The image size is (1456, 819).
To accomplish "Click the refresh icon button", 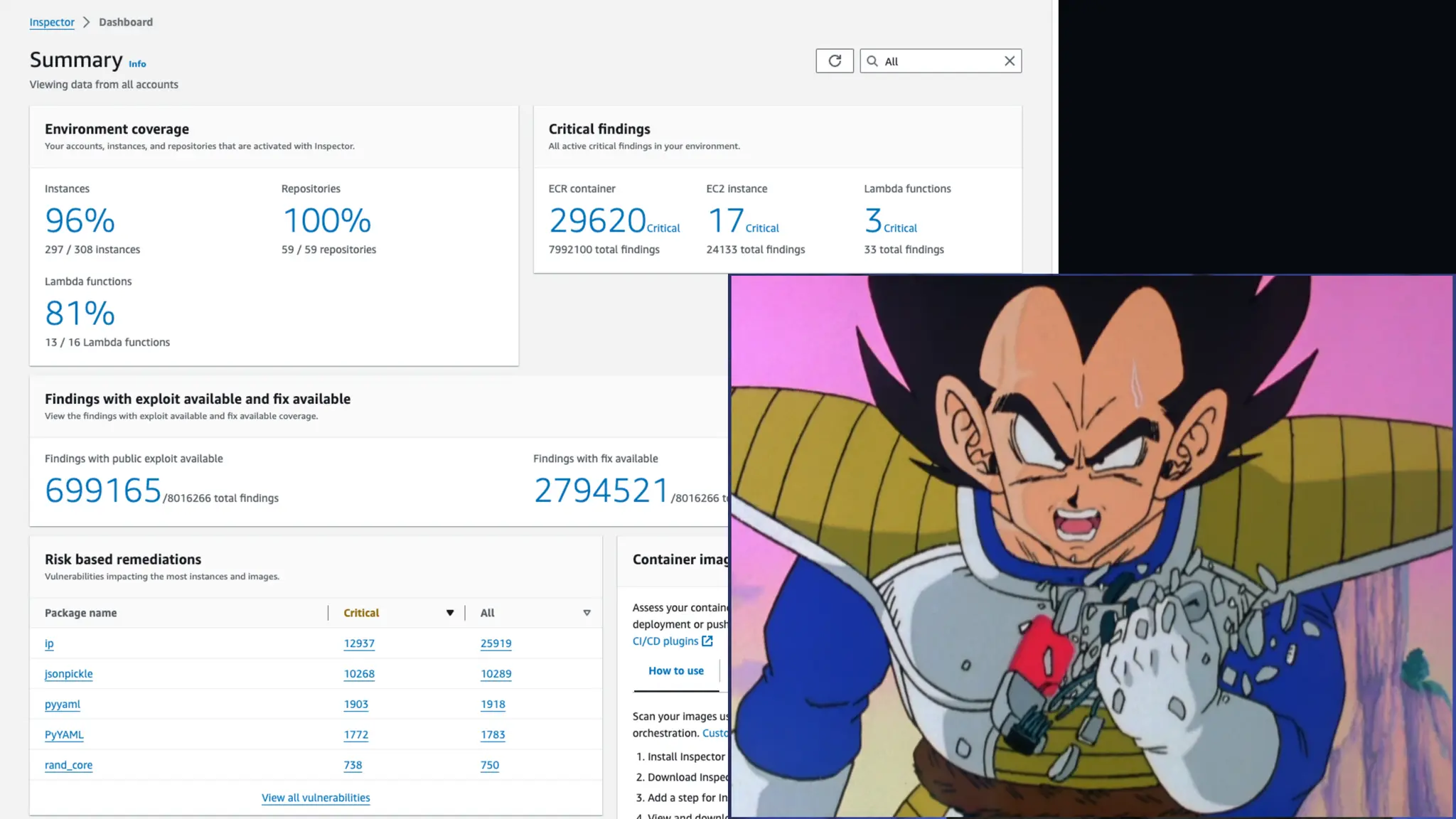I will point(835,61).
